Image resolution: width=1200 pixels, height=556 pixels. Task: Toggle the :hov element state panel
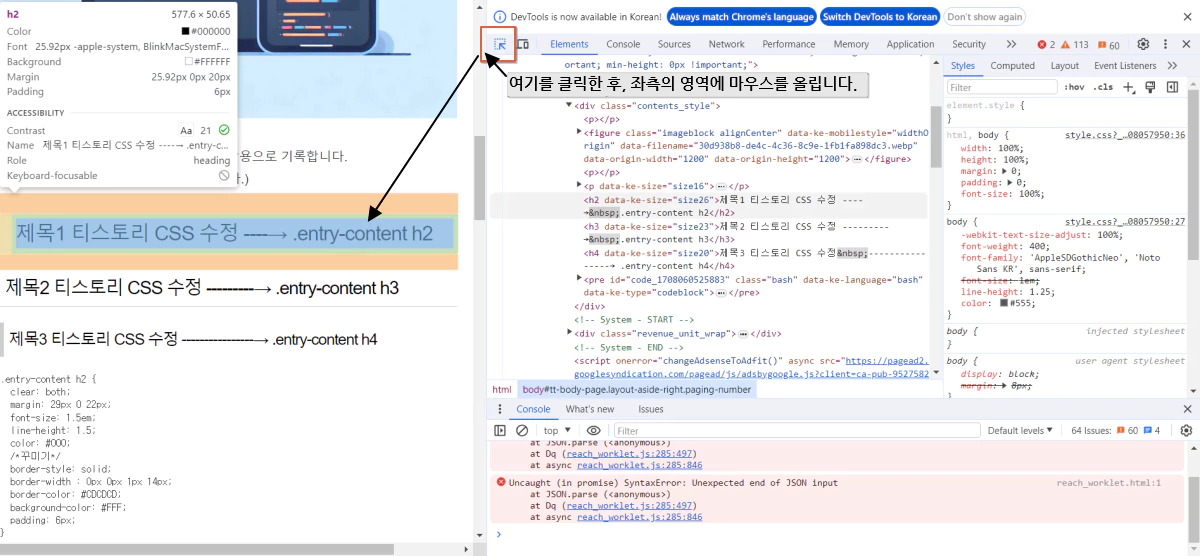[1074, 87]
